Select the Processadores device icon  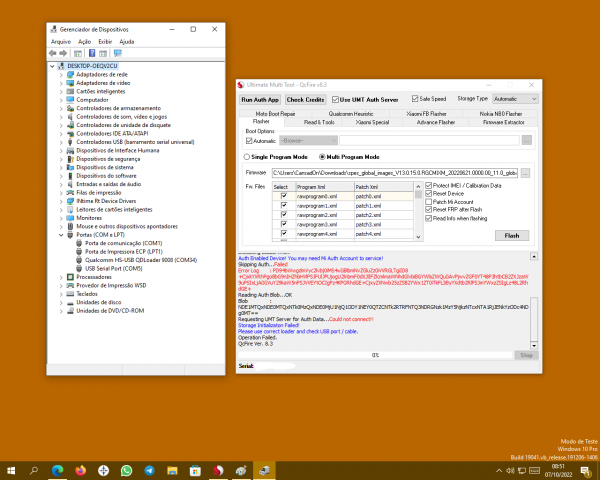70,277
